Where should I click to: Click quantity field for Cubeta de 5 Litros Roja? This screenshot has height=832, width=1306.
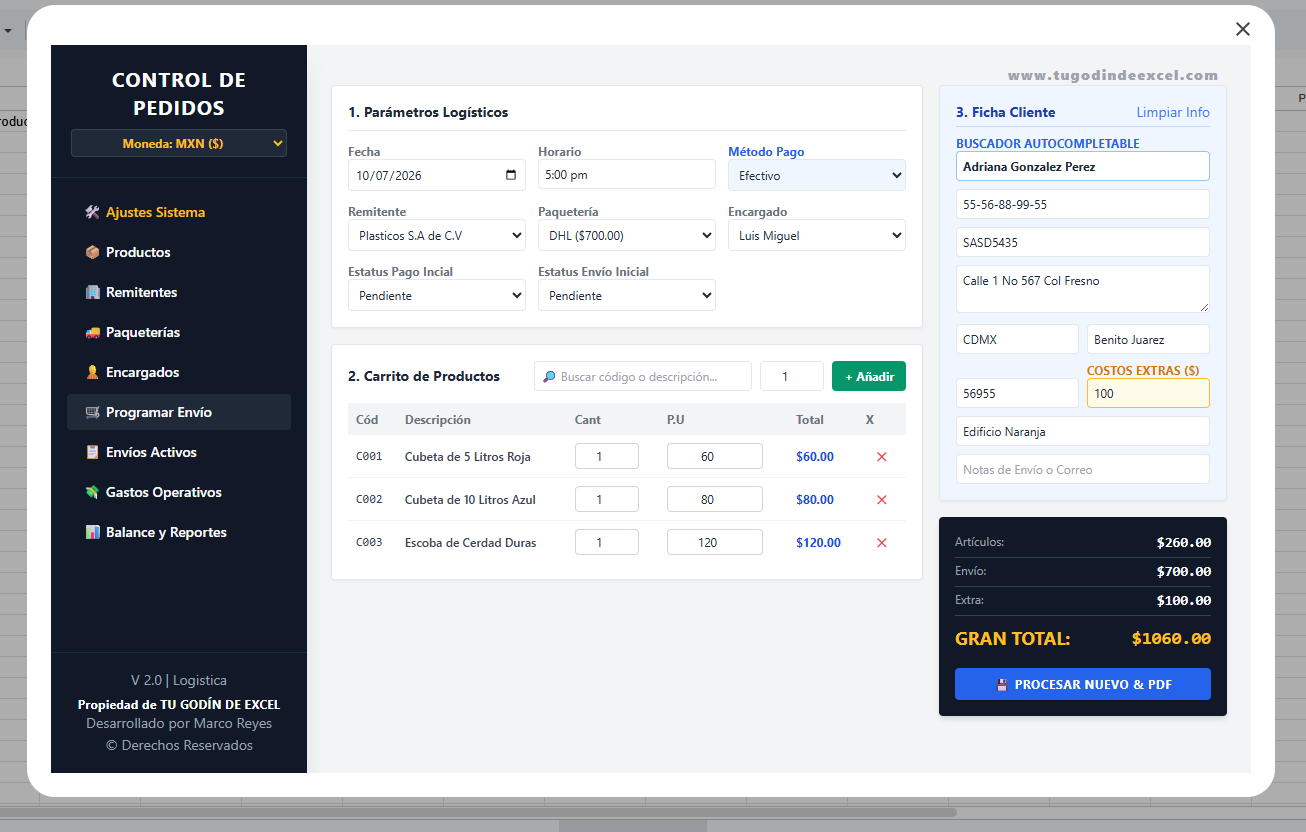(x=607, y=456)
